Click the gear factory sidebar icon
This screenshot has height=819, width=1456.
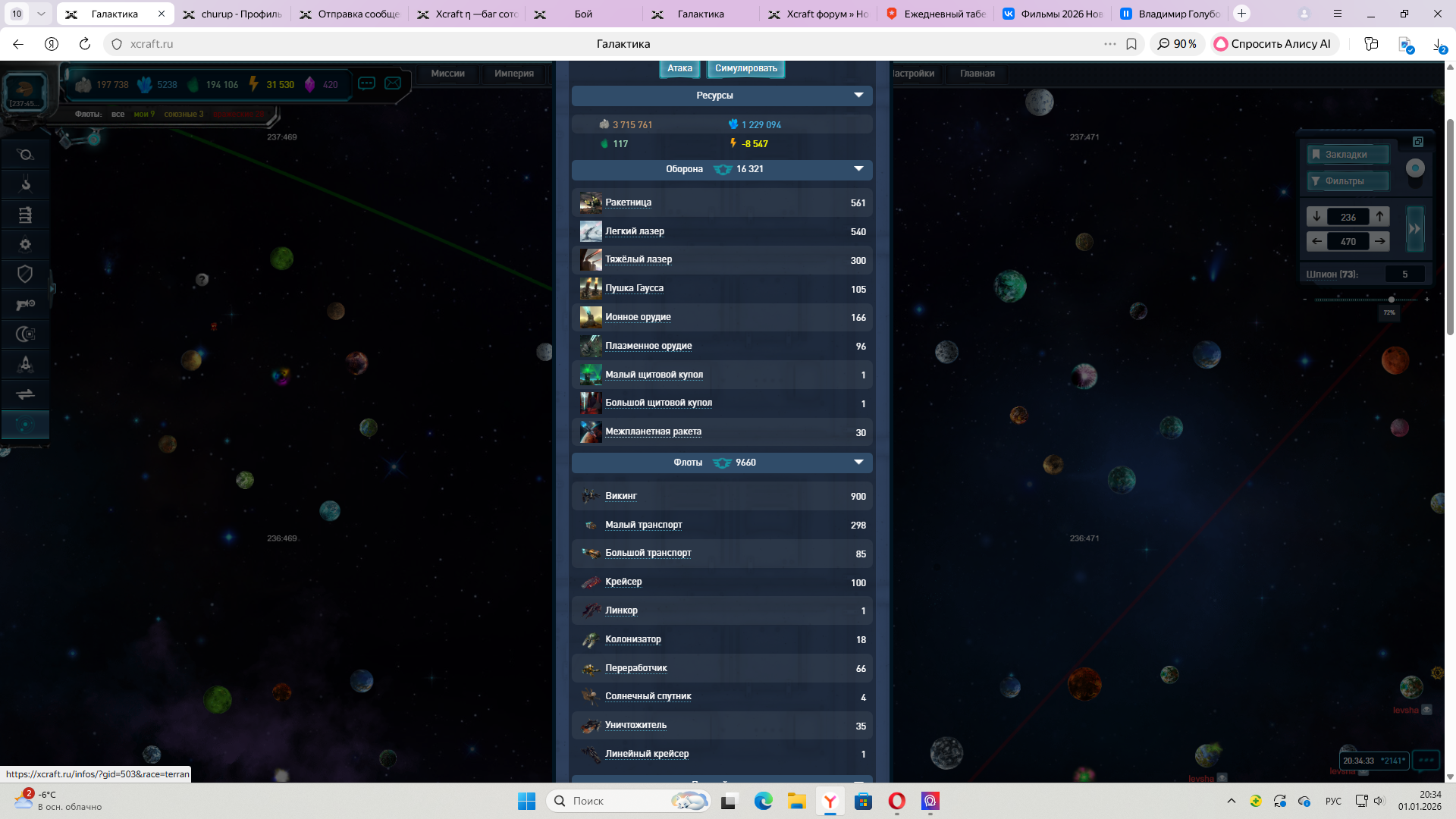tap(25, 244)
